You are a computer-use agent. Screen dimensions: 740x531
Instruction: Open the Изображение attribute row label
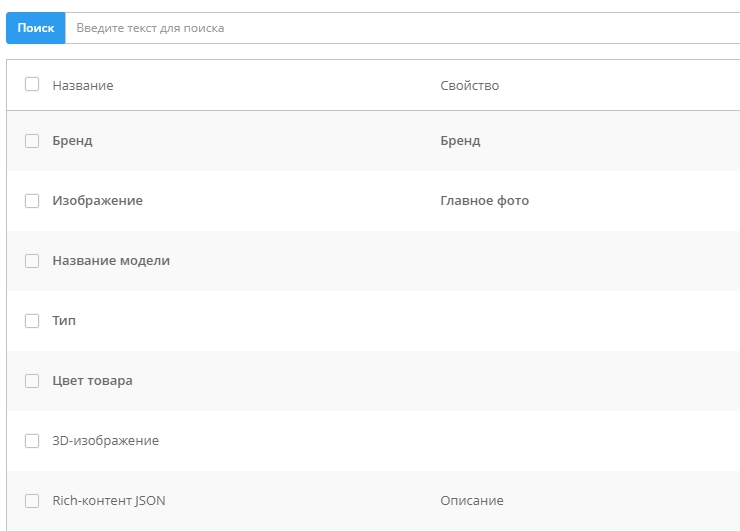pyautogui.click(x=97, y=201)
